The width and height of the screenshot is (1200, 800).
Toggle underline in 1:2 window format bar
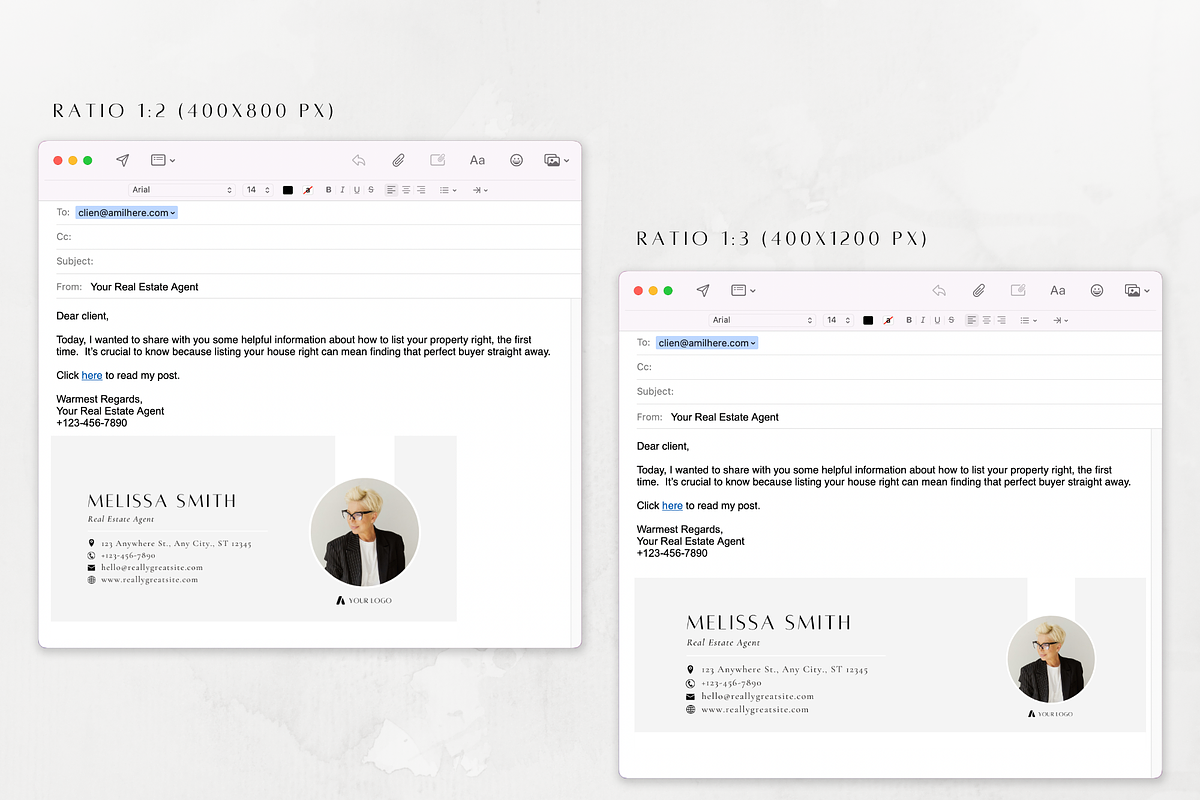357,190
